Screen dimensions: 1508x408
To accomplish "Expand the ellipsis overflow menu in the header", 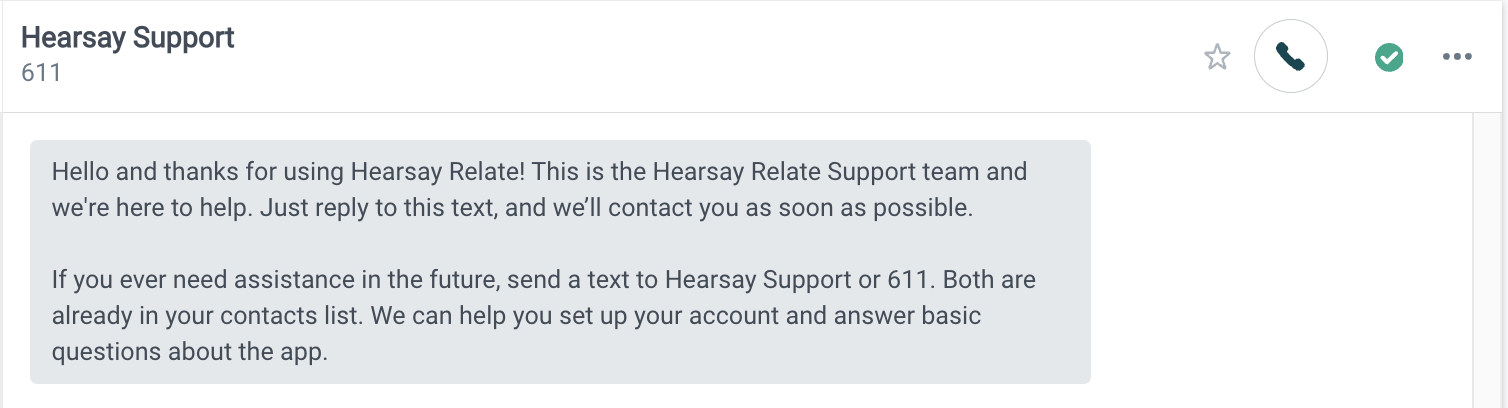I will click(x=1458, y=57).
